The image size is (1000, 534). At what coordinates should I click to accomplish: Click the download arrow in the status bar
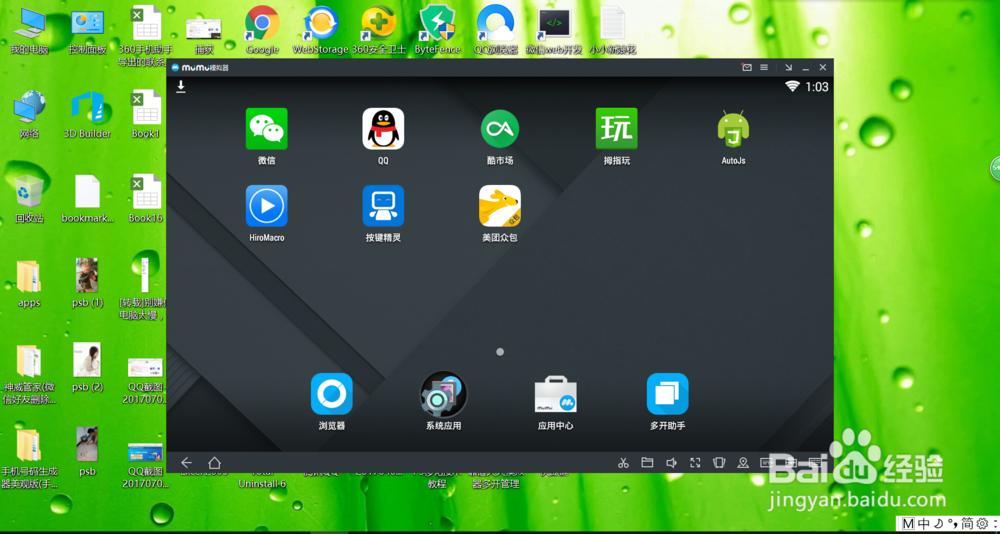(181, 86)
